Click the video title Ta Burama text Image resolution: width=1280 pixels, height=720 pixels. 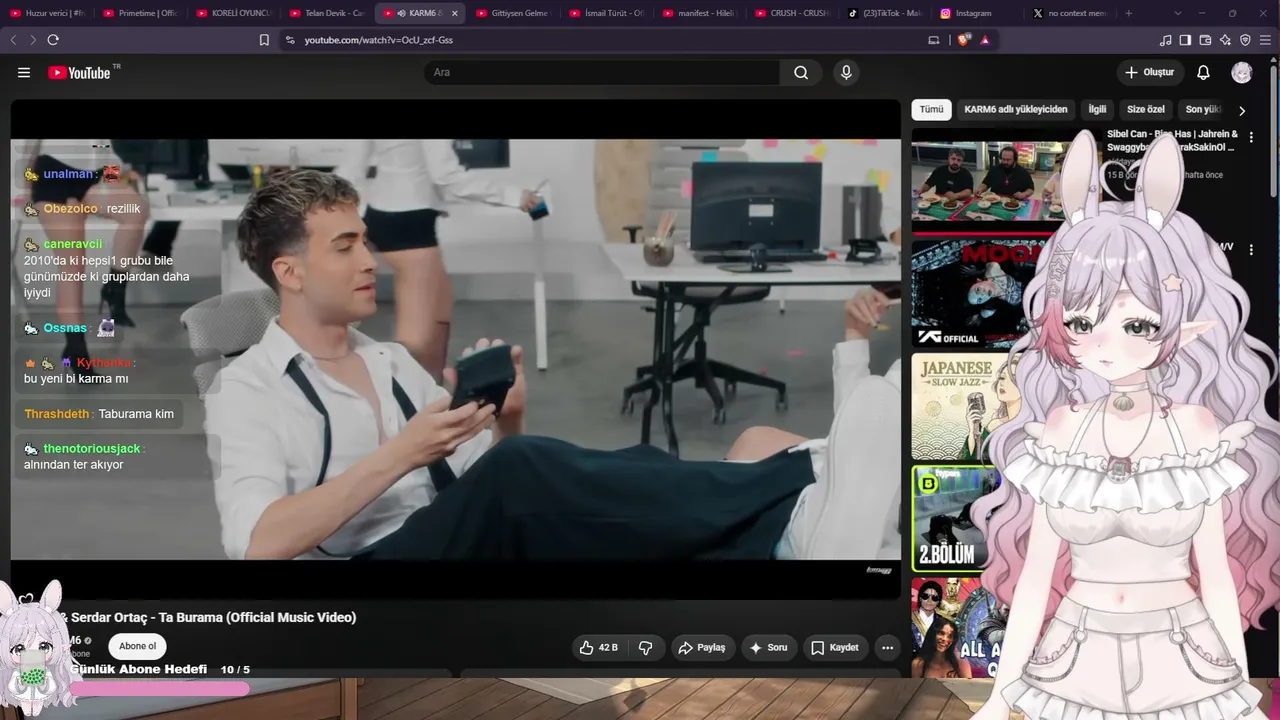click(x=211, y=617)
